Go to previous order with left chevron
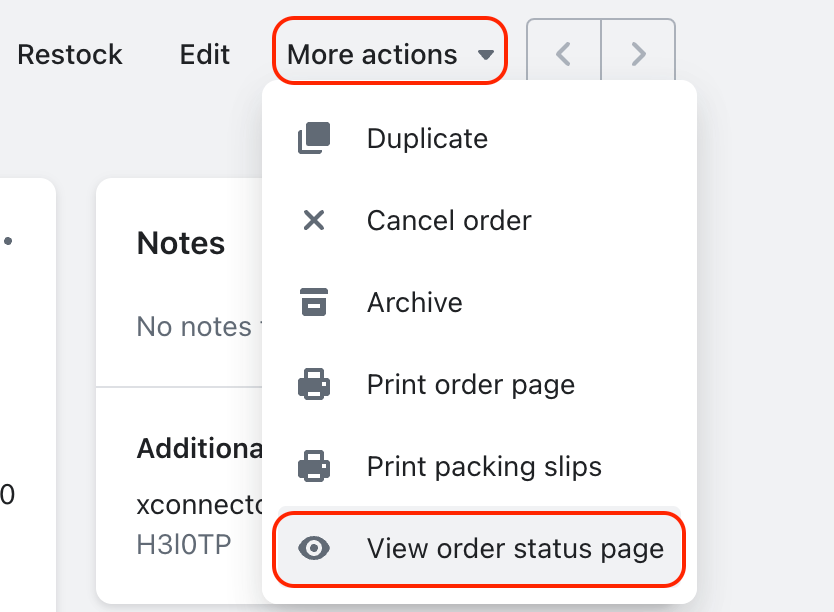Image resolution: width=834 pixels, height=612 pixels. [564, 54]
